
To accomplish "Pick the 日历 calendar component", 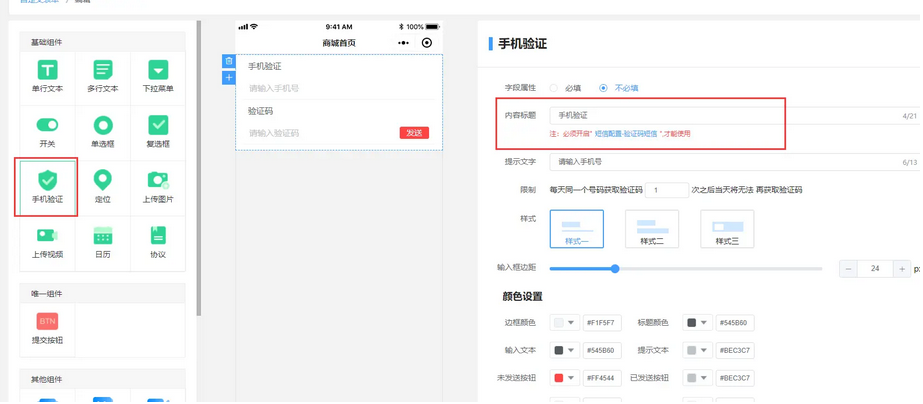I will pyautogui.click(x=102, y=237).
